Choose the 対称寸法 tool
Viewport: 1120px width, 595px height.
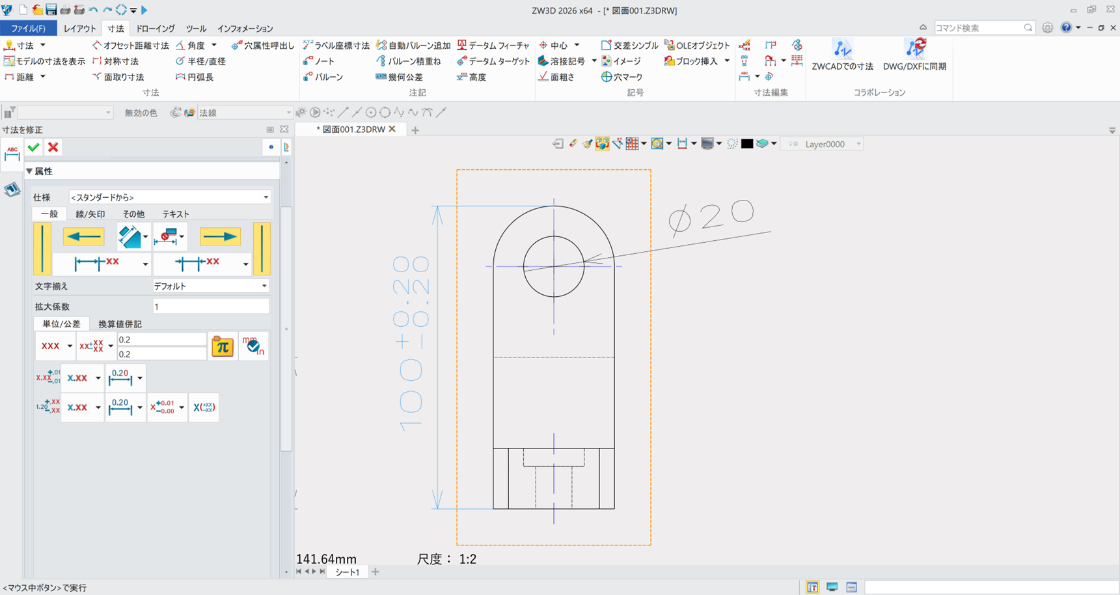(x=115, y=61)
